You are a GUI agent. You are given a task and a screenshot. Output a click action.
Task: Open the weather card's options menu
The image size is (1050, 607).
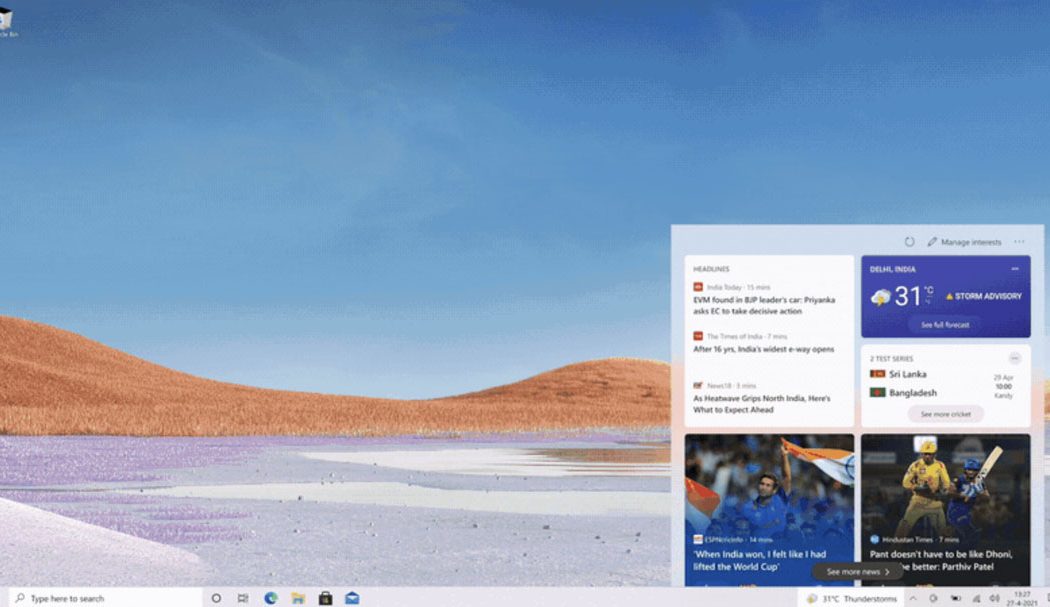[x=1015, y=269]
